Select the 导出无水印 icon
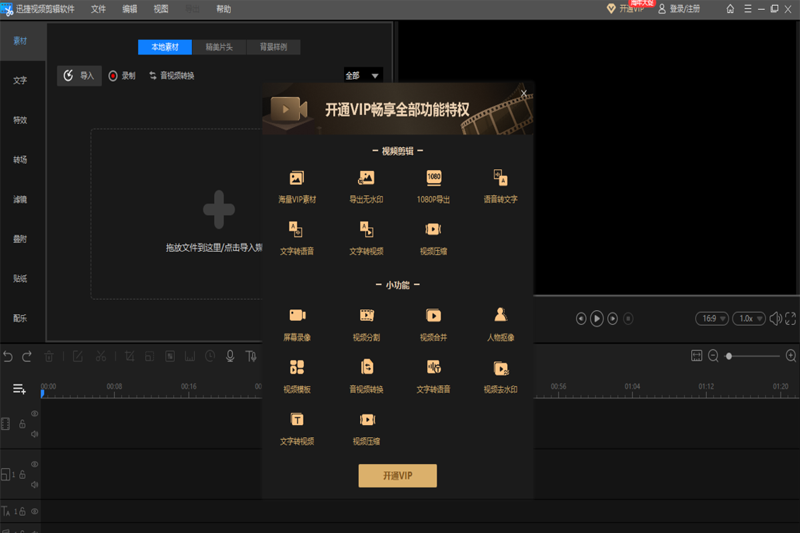The height and width of the screenshot is (533, 800). [366, 178]
